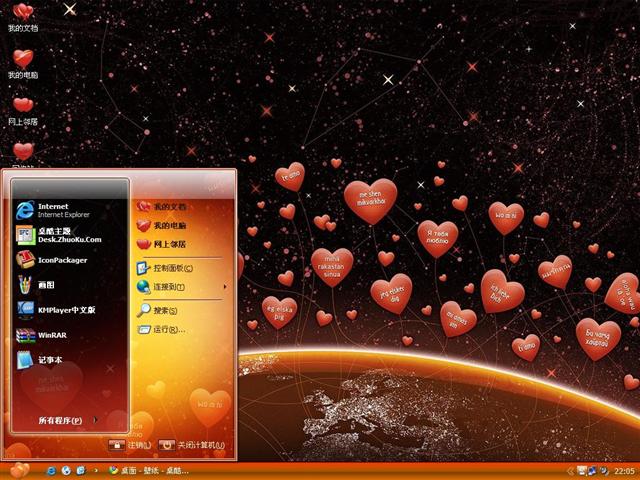Screen dimensions: 640x480
Task: Open 控制面板(C) control panel
Action: pyautogui.click(x=165, y=268)
